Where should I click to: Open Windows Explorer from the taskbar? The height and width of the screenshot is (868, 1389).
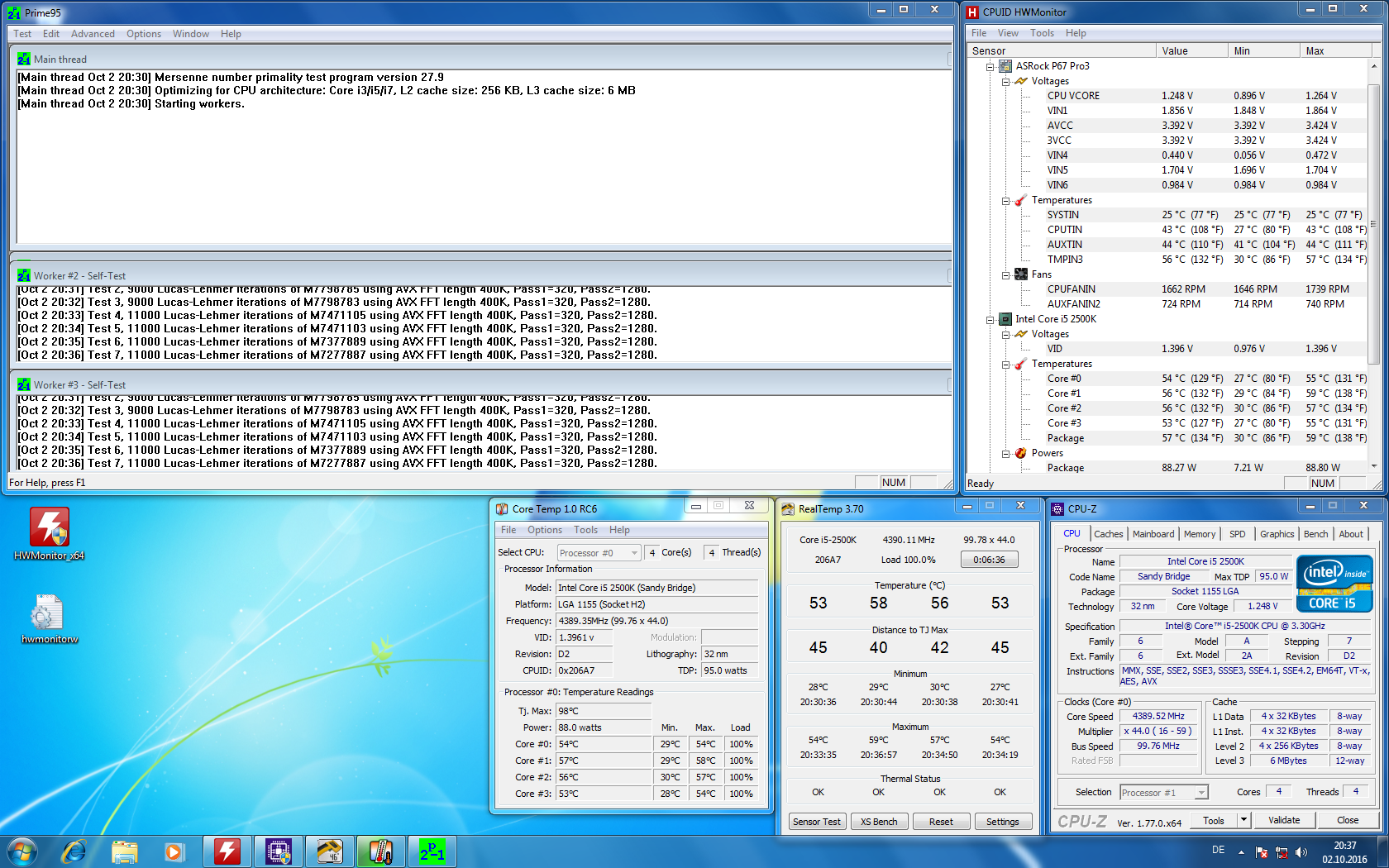coord(124,851)
